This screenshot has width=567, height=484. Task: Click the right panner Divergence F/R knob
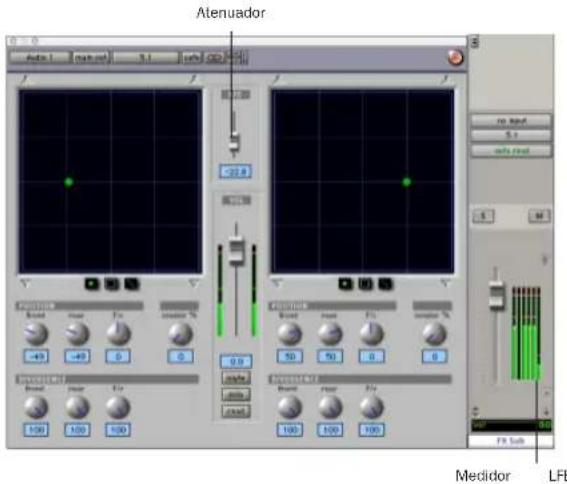[x=372, y=407]
